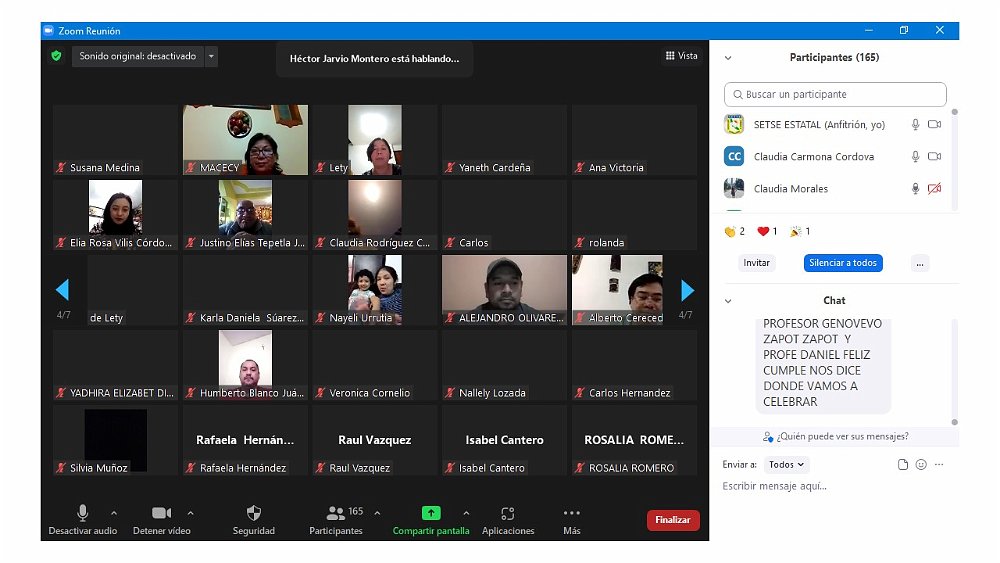
Task: Go to next gallery page arrow
Action: [687, 290]
